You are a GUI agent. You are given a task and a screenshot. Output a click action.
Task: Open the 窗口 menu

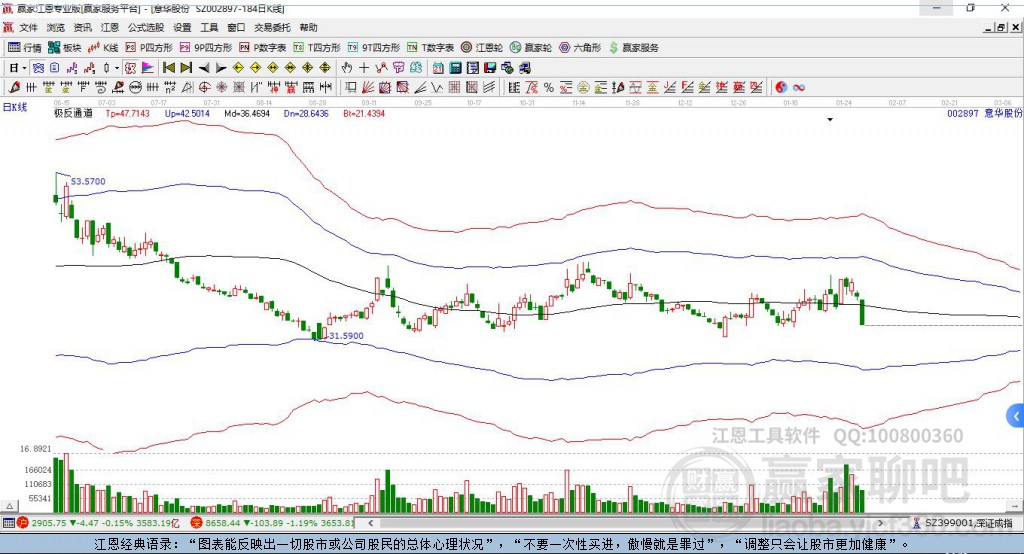236,27
